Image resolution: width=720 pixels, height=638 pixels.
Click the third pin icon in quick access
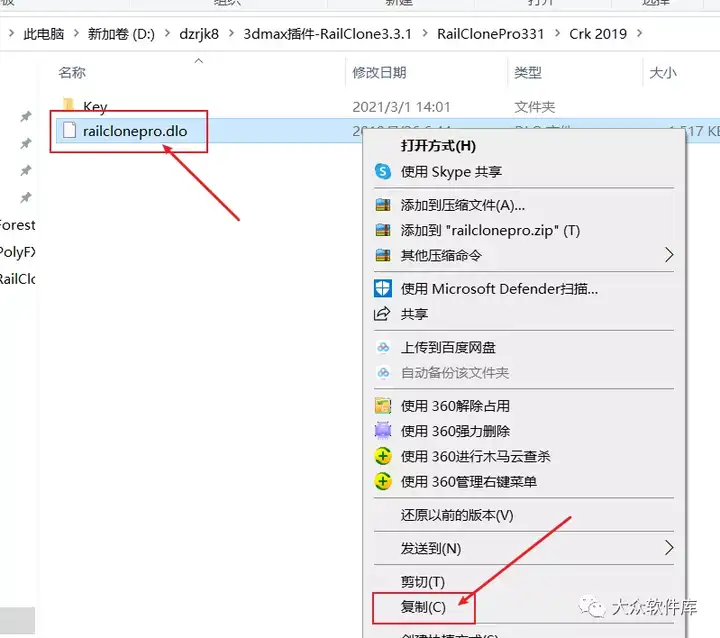point(26,171)
